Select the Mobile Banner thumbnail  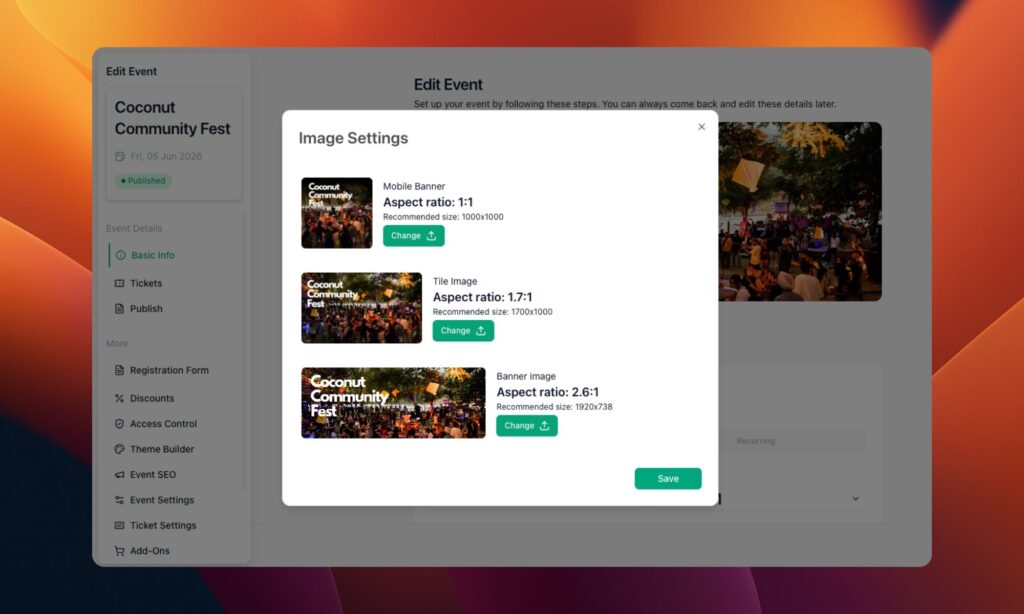coord(336,213)
